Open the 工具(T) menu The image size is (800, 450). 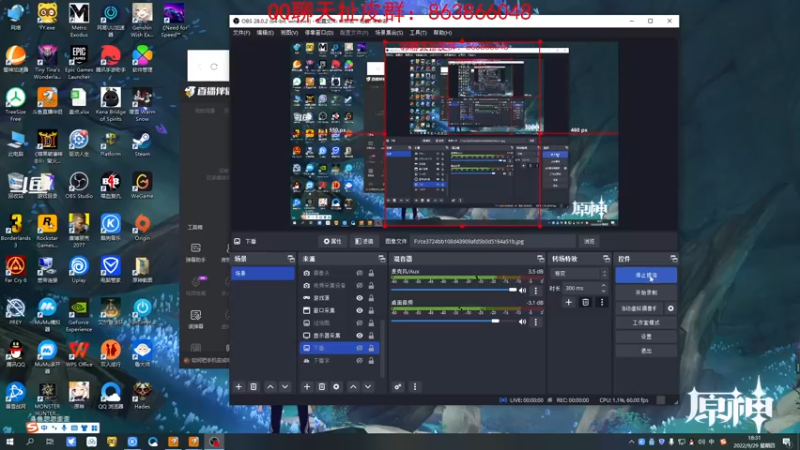pos(418,33)
